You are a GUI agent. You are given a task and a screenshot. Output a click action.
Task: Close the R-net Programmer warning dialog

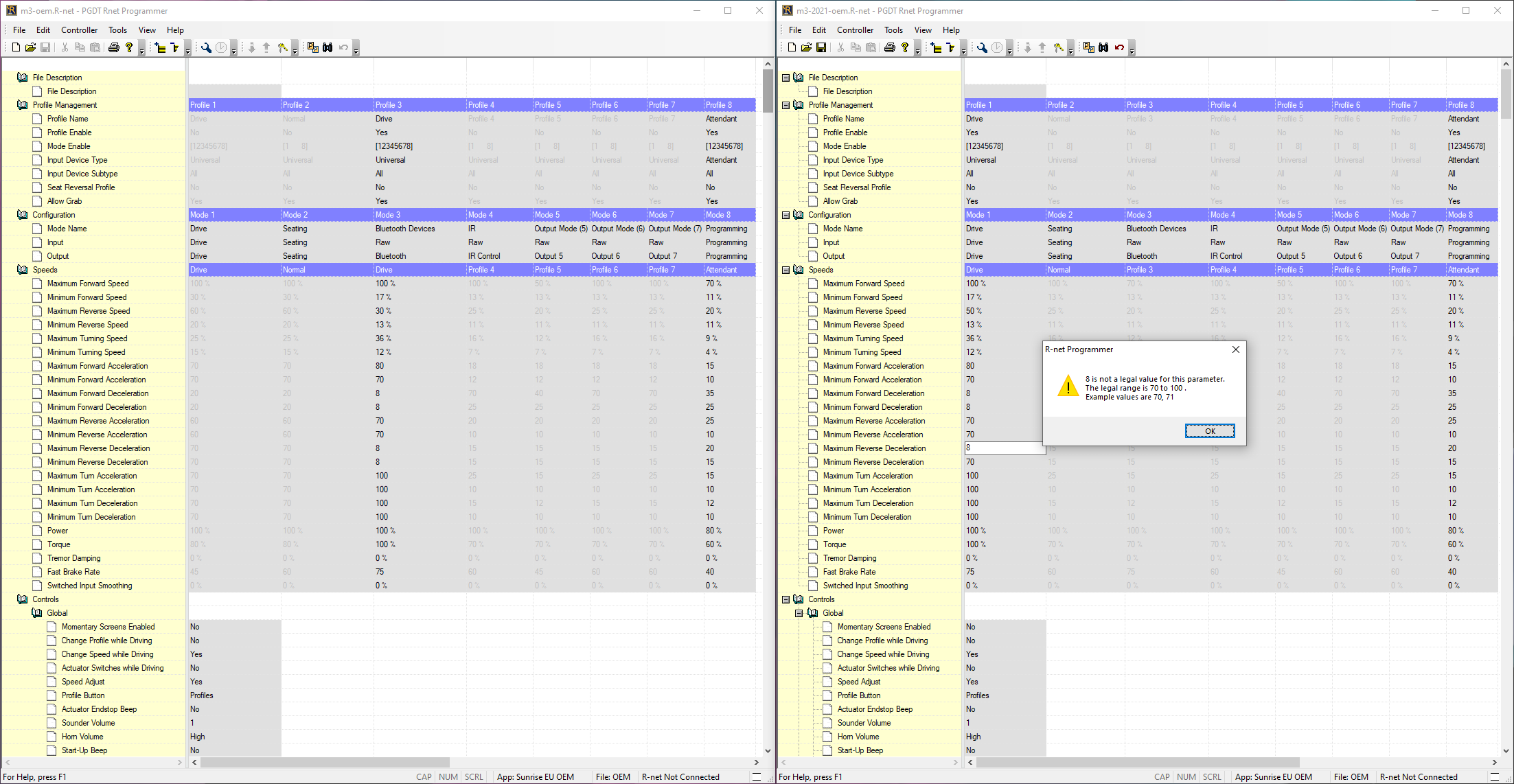coord(1235,349)
